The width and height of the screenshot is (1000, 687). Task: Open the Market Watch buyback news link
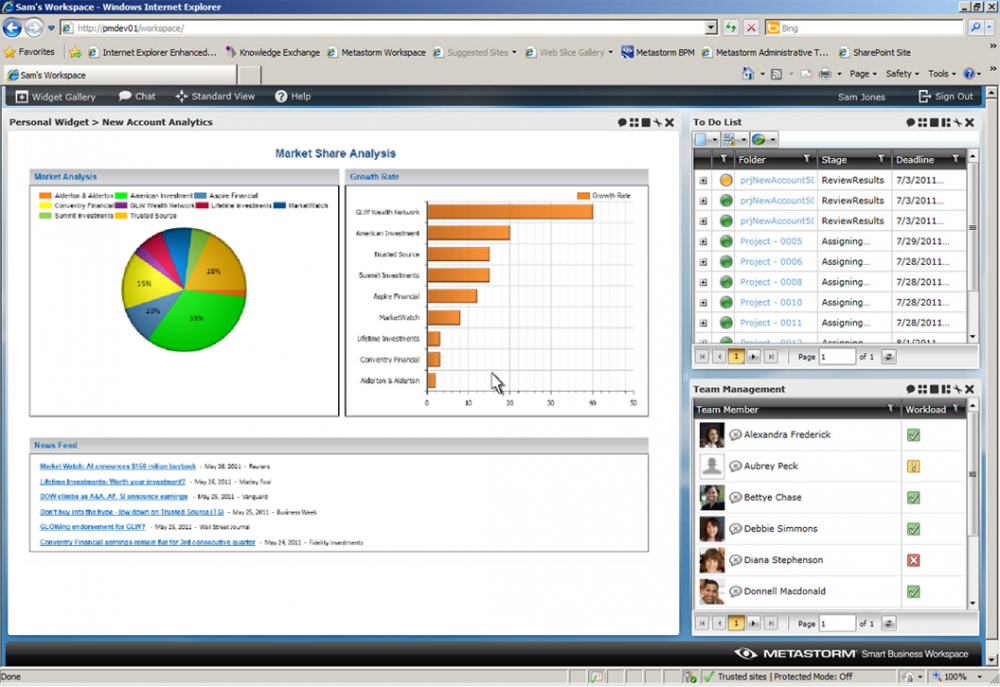118,466
